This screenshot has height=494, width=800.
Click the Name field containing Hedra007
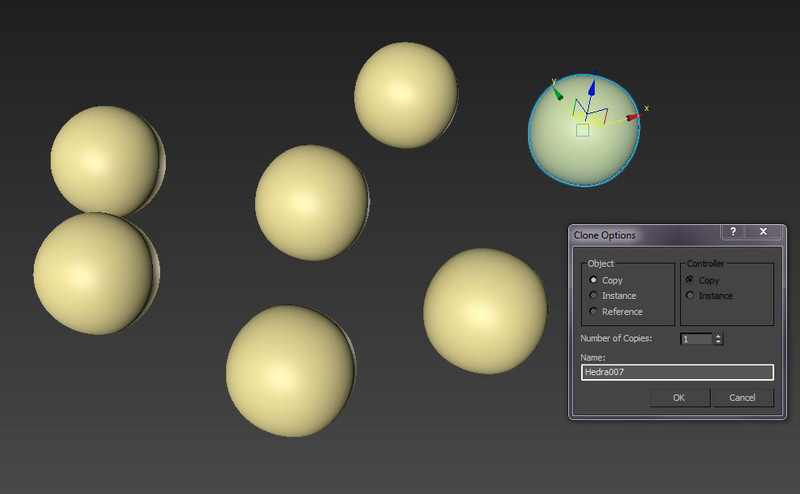tap(677, 372)
